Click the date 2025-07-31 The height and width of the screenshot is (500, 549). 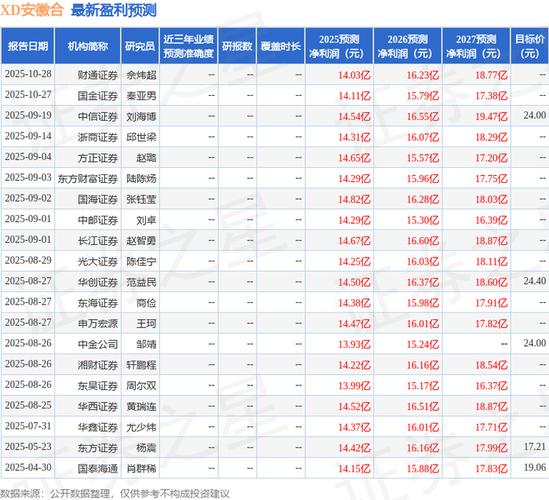tap(28, 426)
